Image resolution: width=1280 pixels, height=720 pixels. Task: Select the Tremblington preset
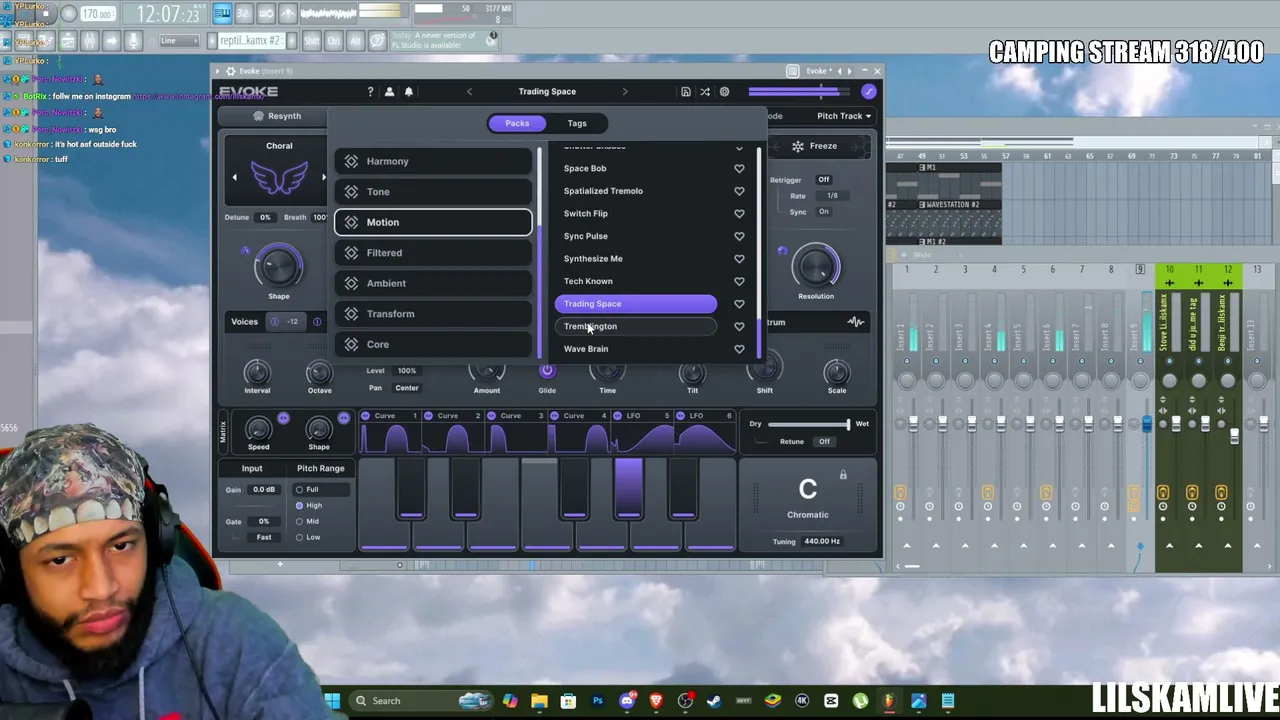[636, 327]
